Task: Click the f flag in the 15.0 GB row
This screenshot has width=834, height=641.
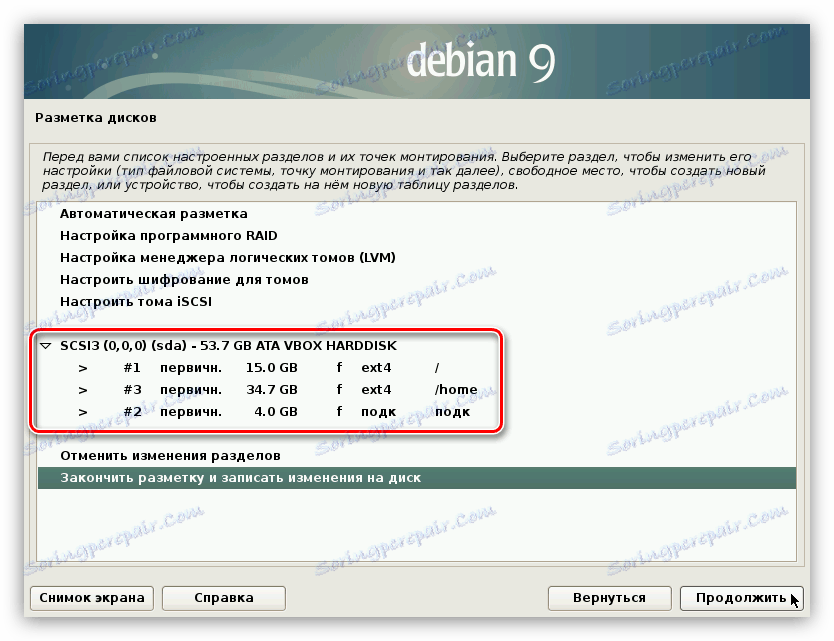Action: (339, 368)
